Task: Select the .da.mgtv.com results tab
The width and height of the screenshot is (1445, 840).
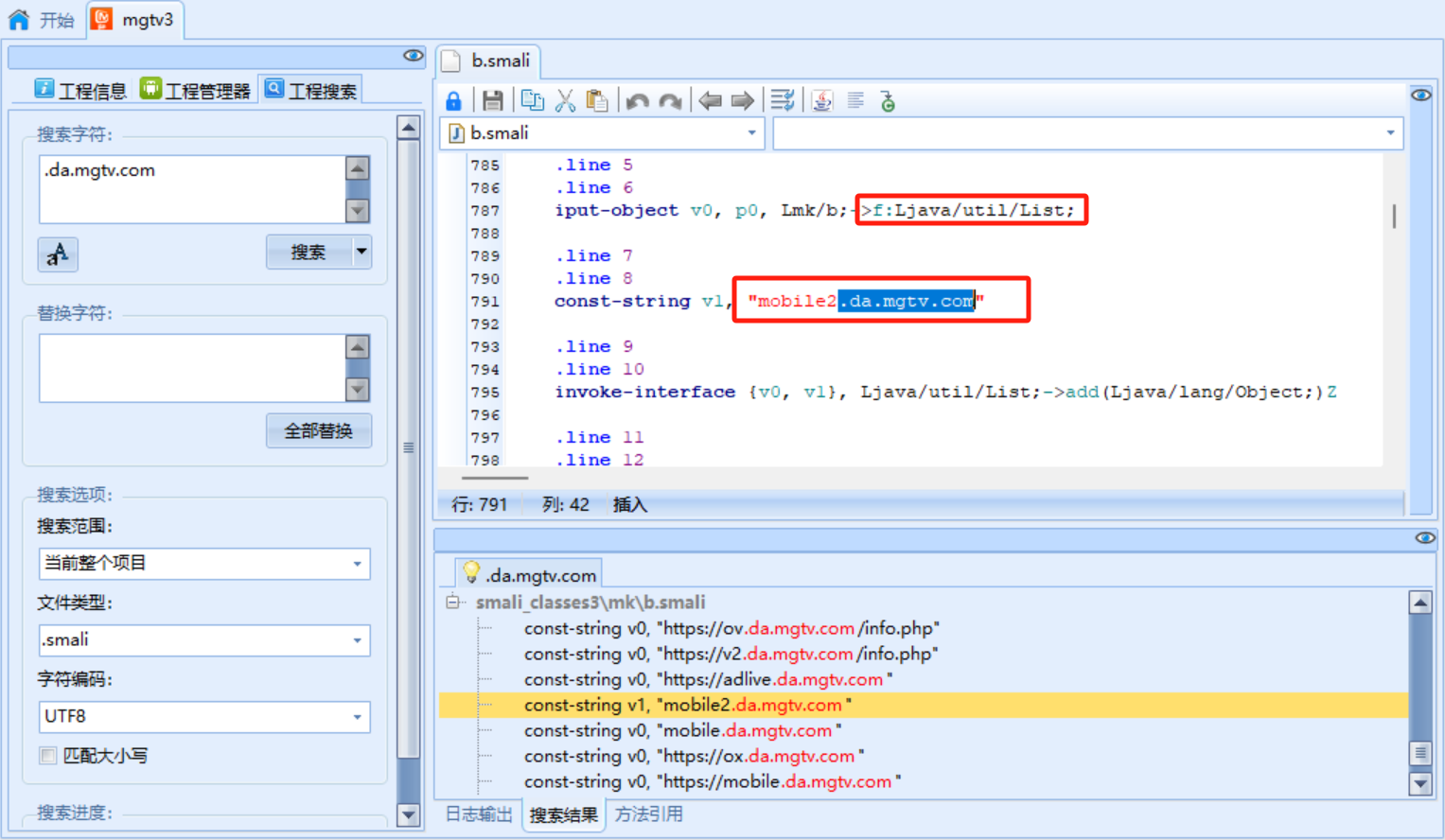Action: pos(529,573)
